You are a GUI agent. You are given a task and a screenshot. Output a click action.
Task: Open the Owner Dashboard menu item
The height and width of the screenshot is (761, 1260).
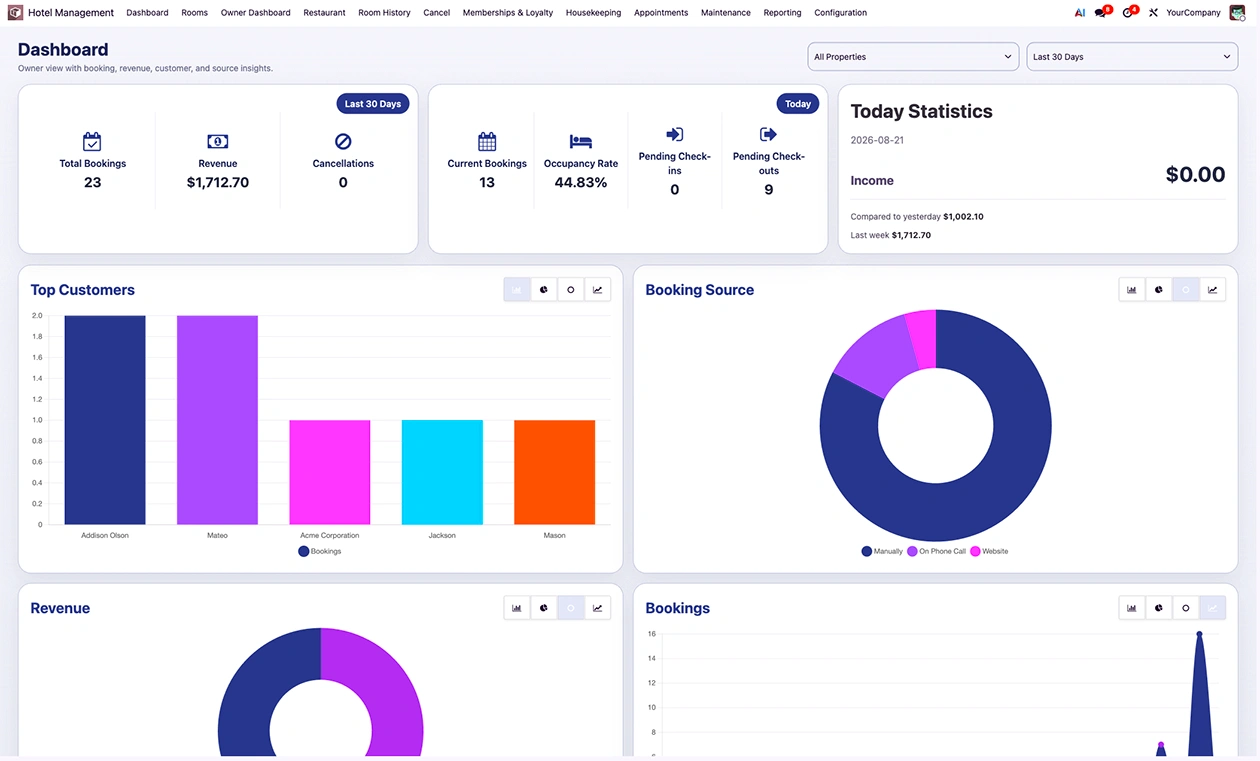pos(256,13)
